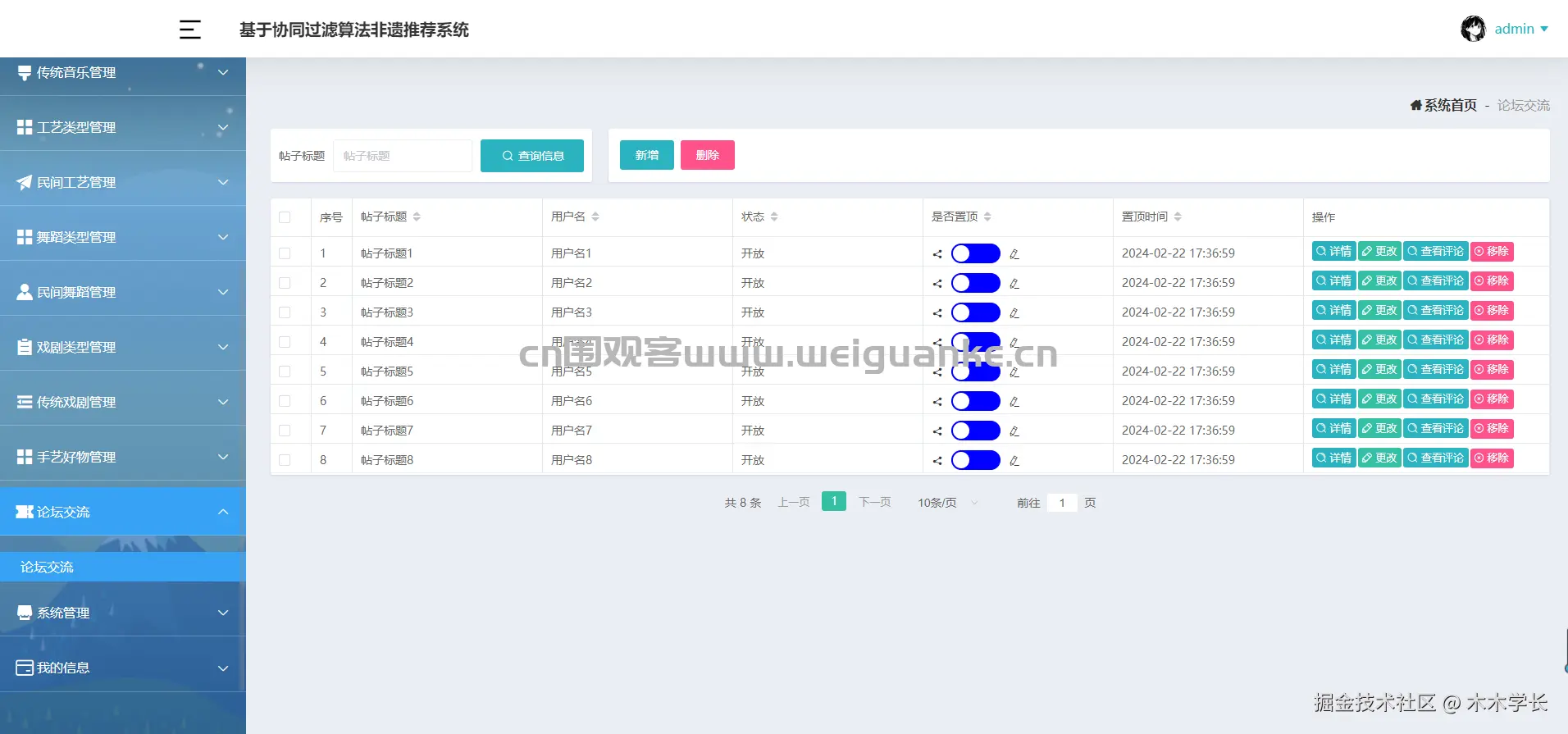Open the 10条/页 page size dropdown
The height and width of the screenshot is (734, 1568).
click(948, 503)
